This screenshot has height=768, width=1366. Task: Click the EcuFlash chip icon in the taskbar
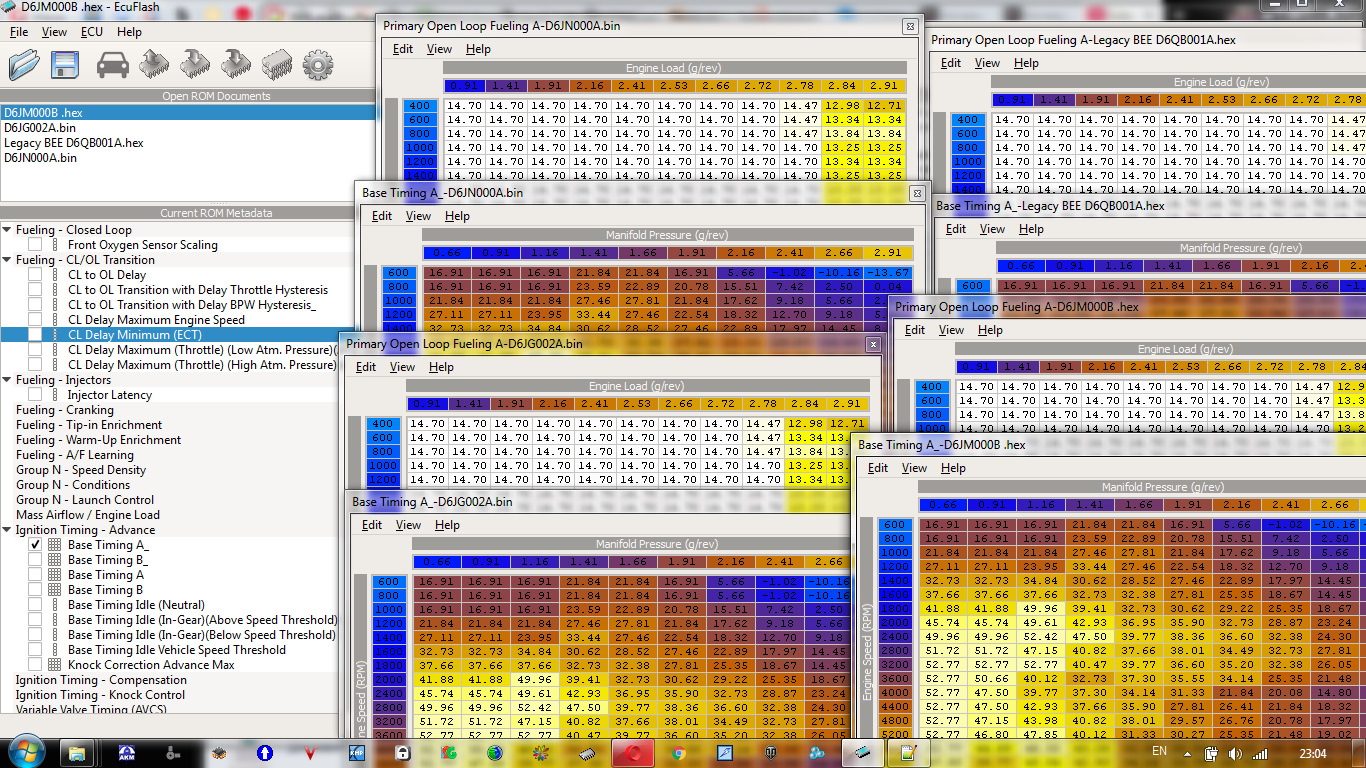pyautogui.click(x=861, y=752)
